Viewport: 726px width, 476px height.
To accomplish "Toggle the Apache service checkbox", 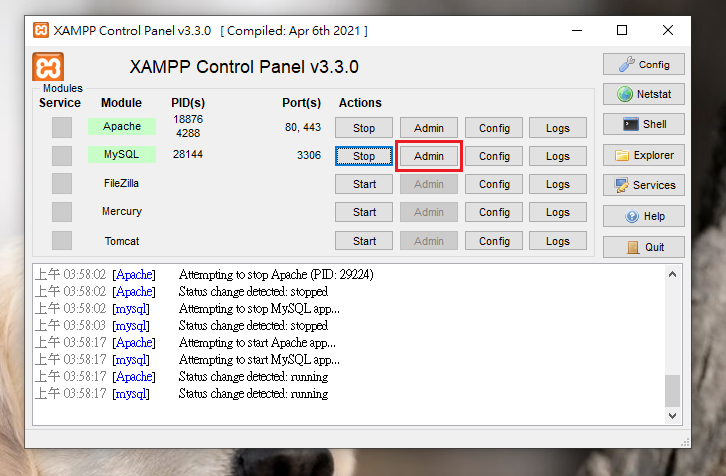I will coord(62,127).
